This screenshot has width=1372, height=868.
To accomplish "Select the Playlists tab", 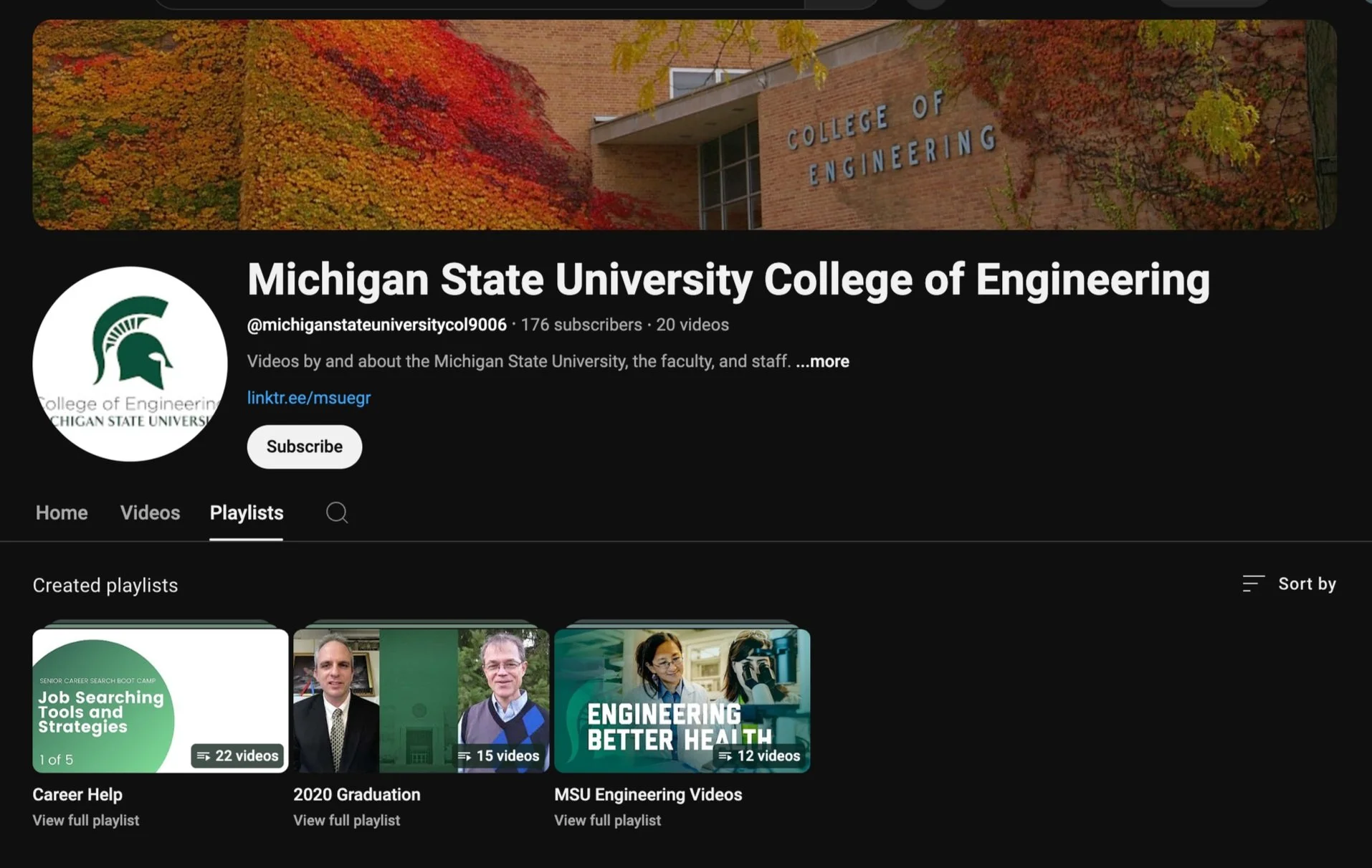I will (x=247, y=512).
